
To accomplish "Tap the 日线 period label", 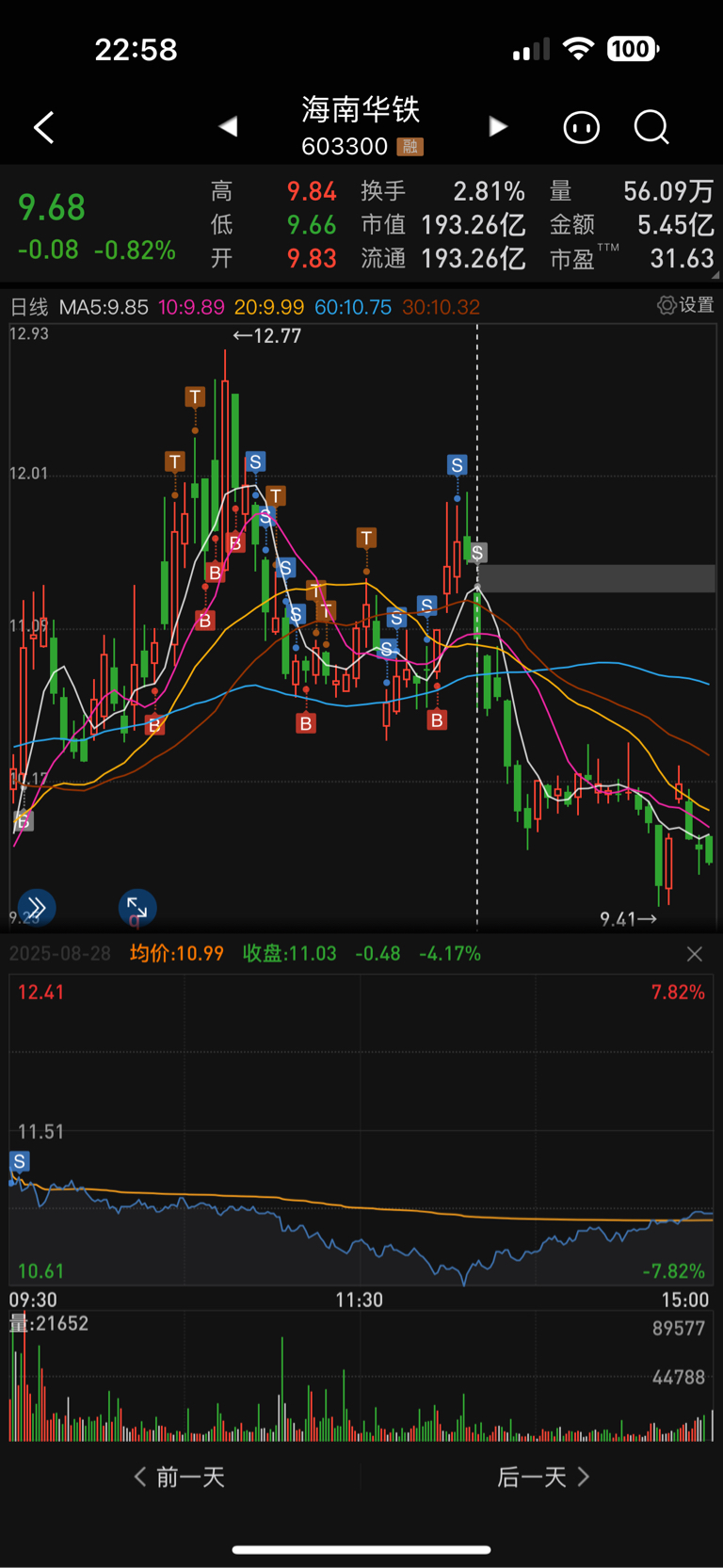I will click(29, 307).
